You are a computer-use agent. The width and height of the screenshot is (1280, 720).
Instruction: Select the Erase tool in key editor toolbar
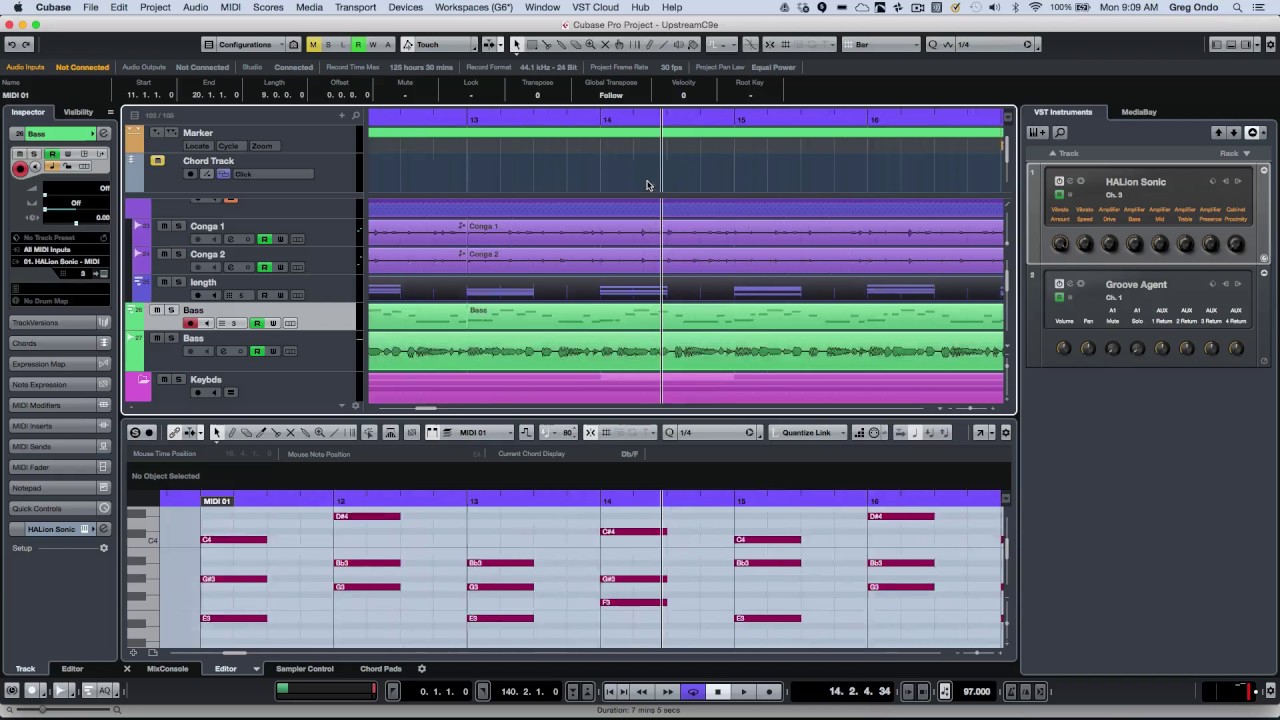click(x=246, y=433)
